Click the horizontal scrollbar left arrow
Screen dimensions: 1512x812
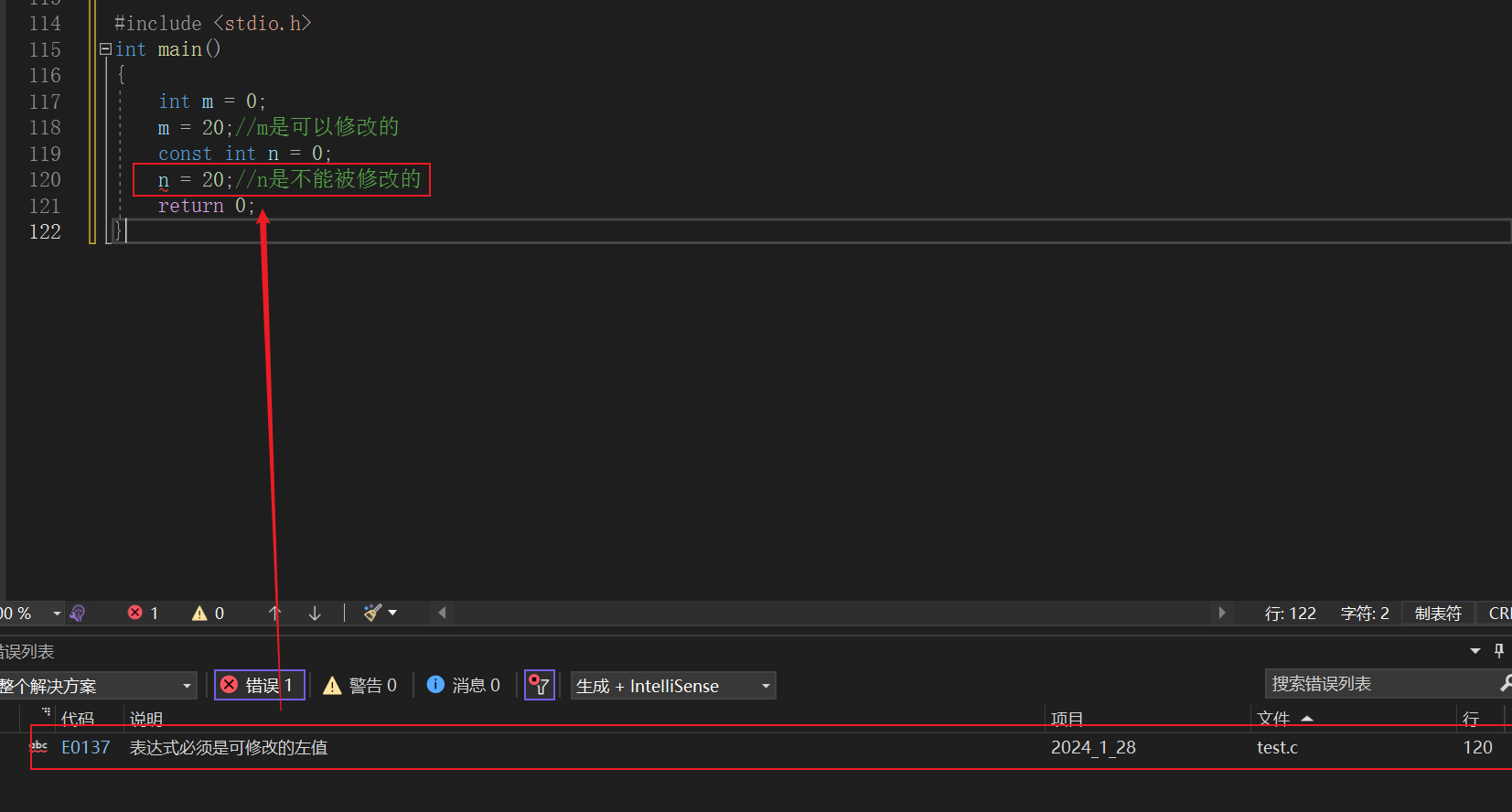(442, 613)
